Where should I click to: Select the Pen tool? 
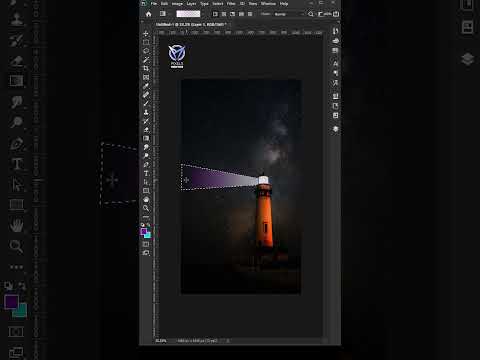[x=146, y=164]
